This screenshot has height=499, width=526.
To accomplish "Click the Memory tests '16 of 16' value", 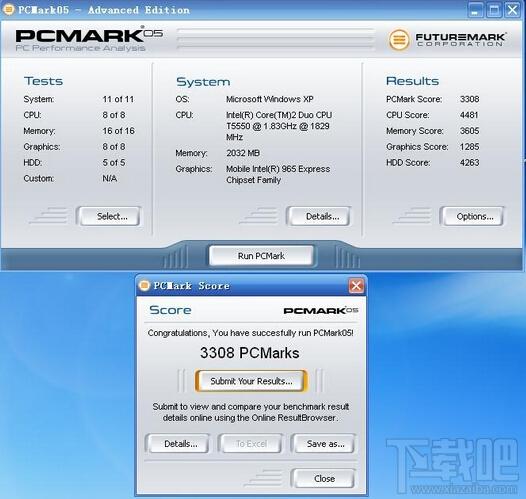I will [118, 131].
